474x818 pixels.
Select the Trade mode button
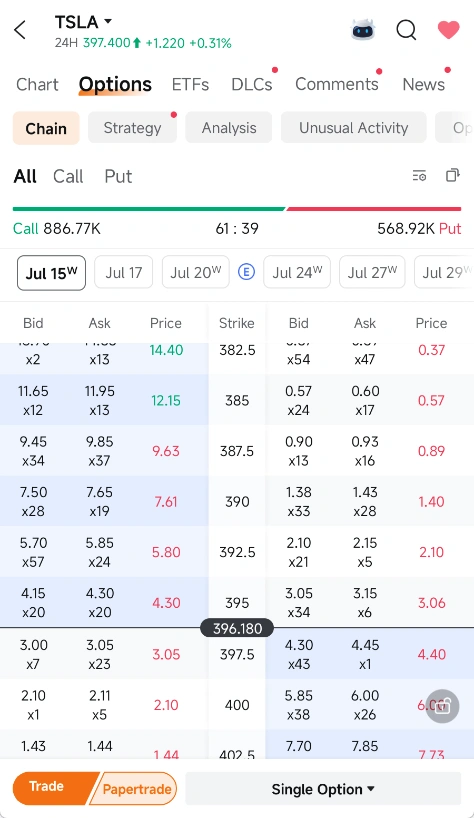coord(52,788)
